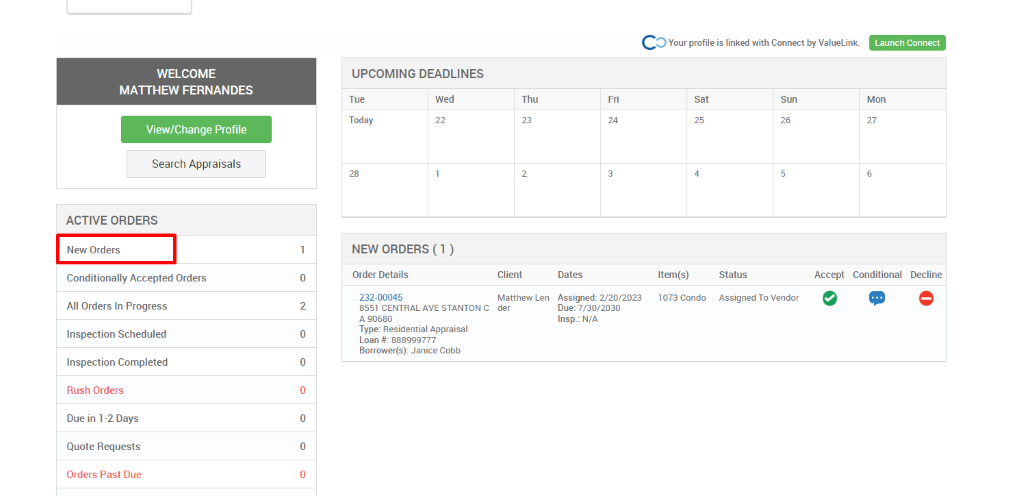Click the Loan # 888999777 text

(x=398, y=340)
